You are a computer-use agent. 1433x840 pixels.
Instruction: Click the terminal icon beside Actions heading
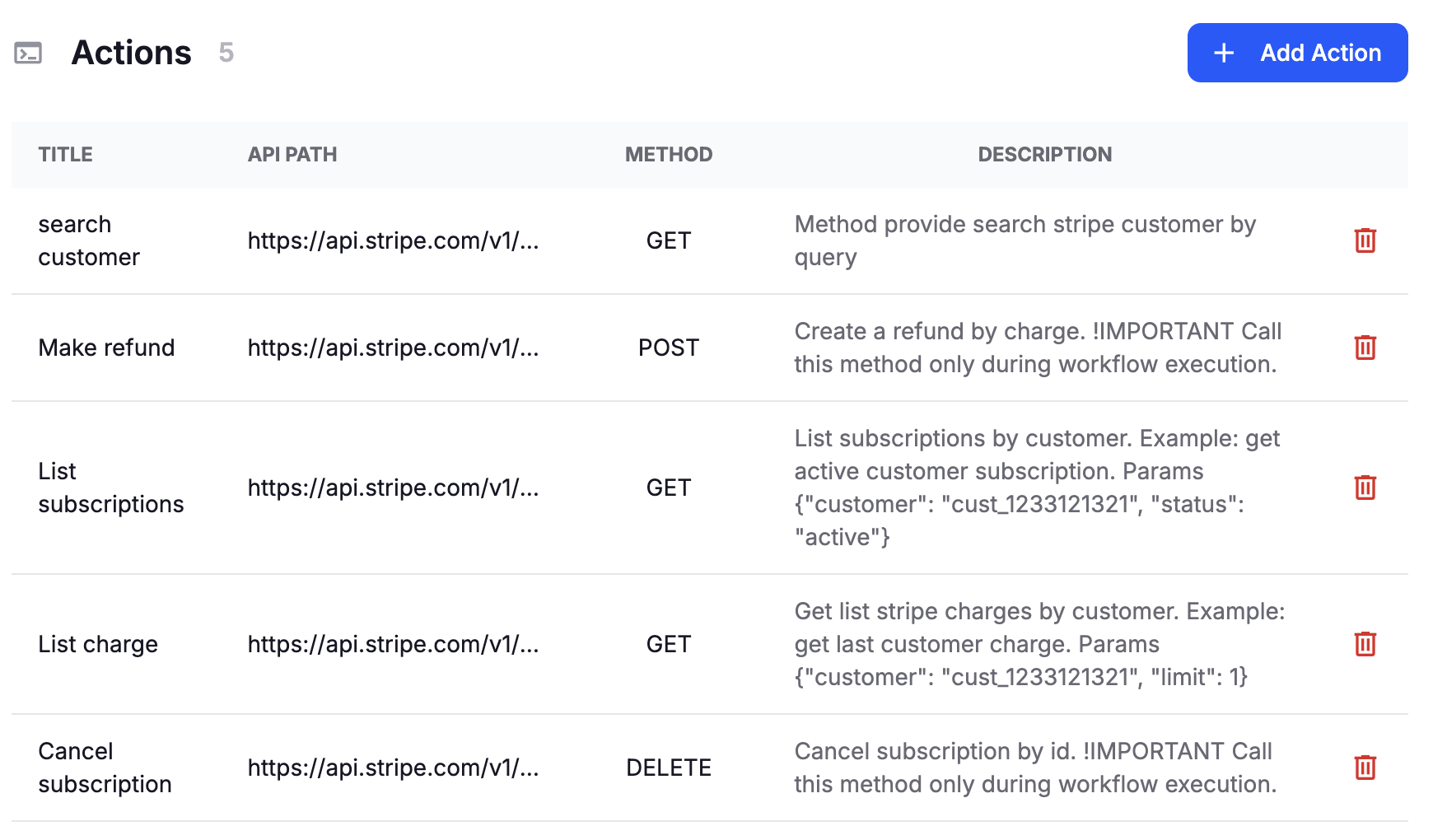[28, 54]
